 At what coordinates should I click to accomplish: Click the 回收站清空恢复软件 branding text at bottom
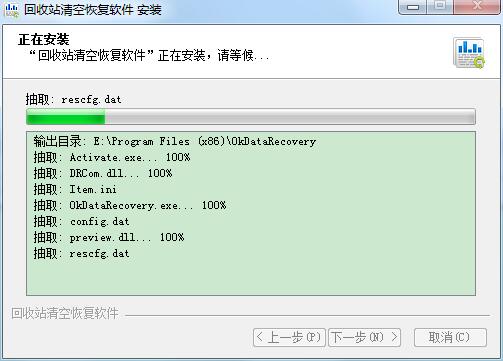click(65, 313)
